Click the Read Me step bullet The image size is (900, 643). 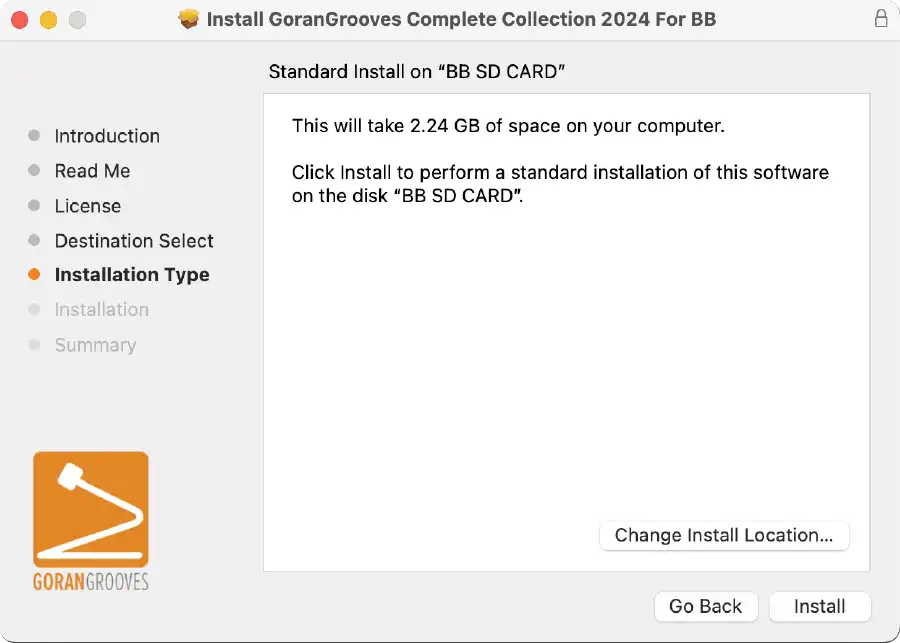pyautogui.click(x=34, y=171)
